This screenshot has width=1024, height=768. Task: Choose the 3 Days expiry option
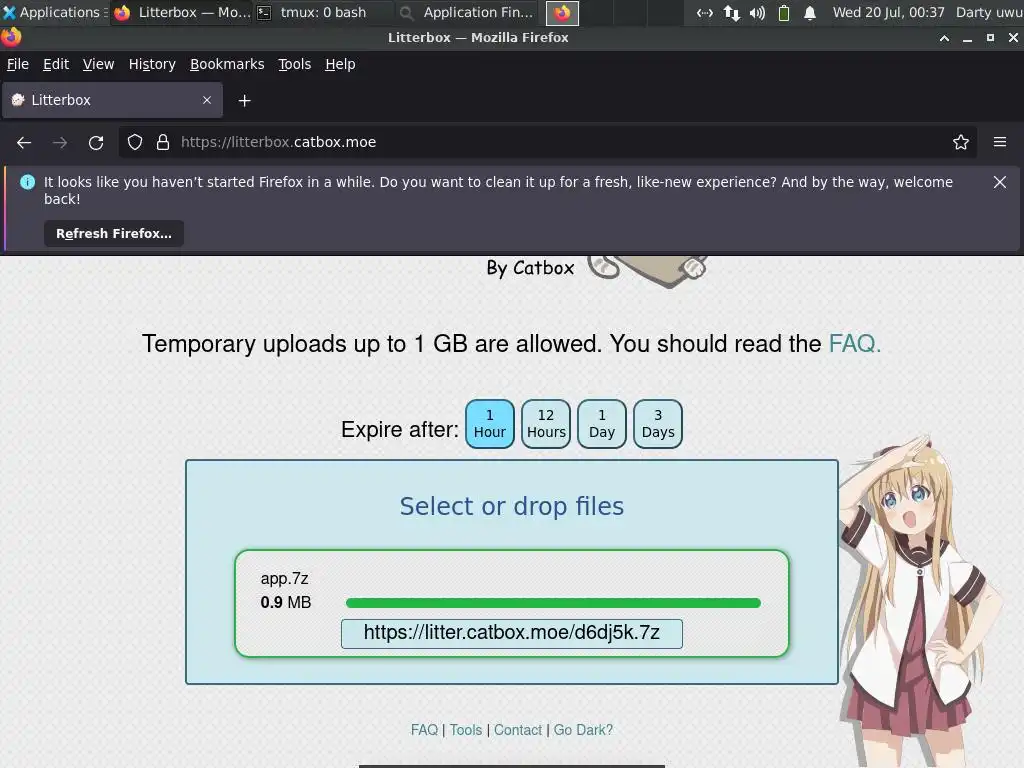click(x=658, y=424)
